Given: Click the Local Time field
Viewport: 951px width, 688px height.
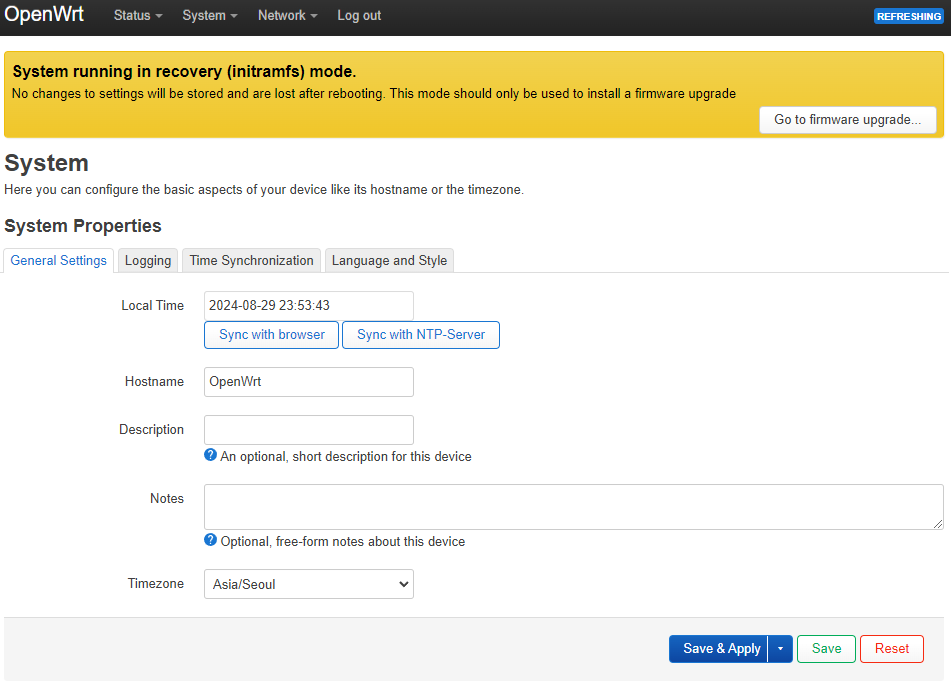Looking at the screenshot, I should (309, 306).
